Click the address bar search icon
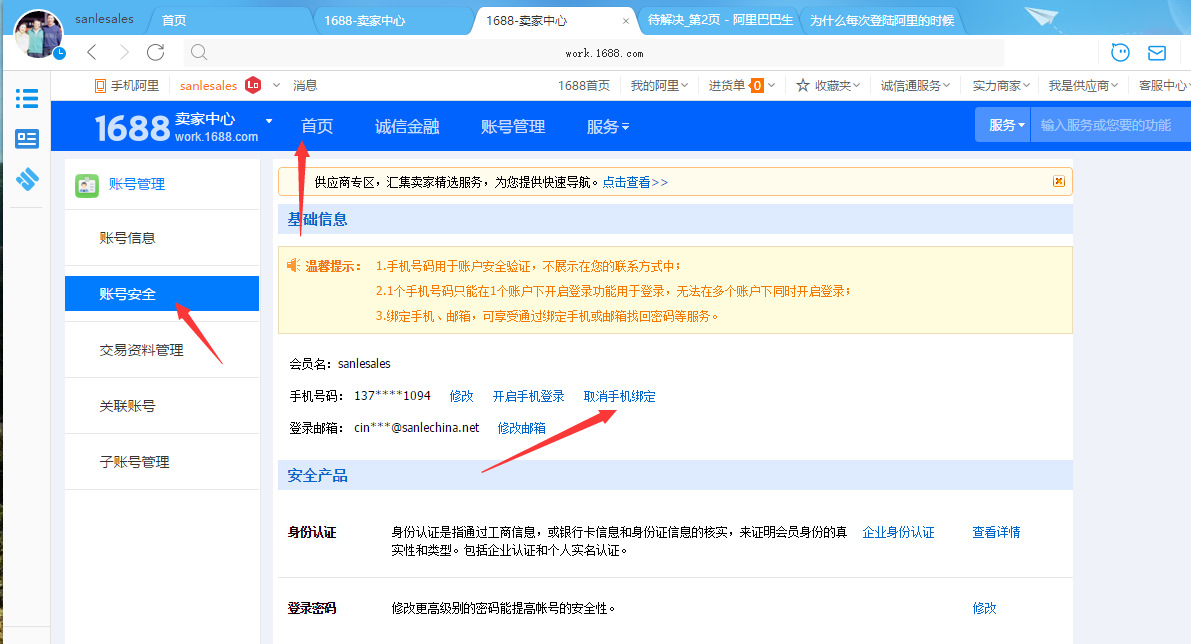The width and height of the screenshot is (1191, 644). (x=199, y=52)
